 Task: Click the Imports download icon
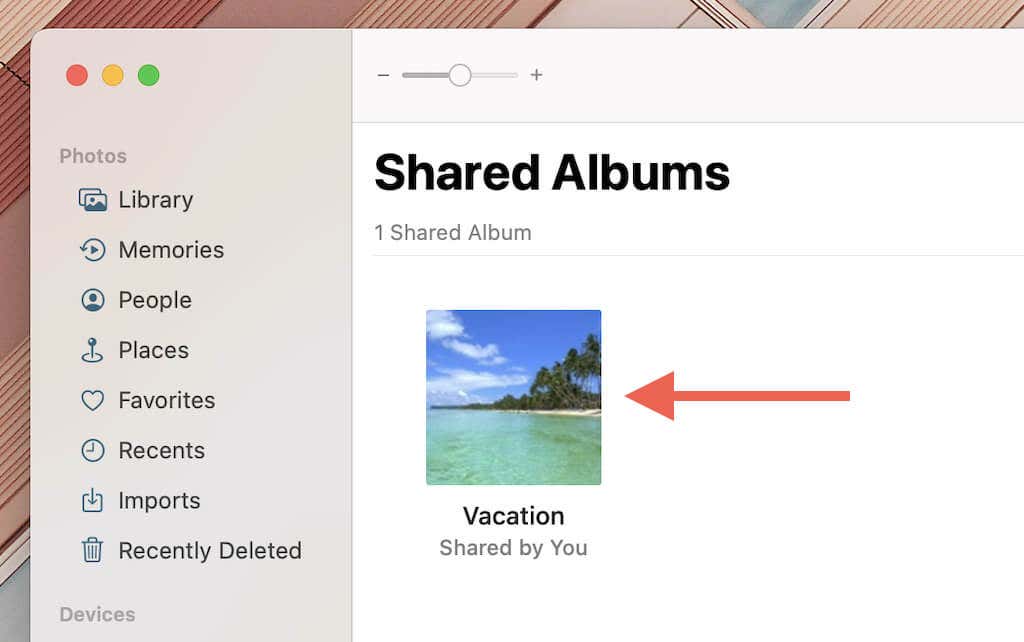click(x=92, y=500)
